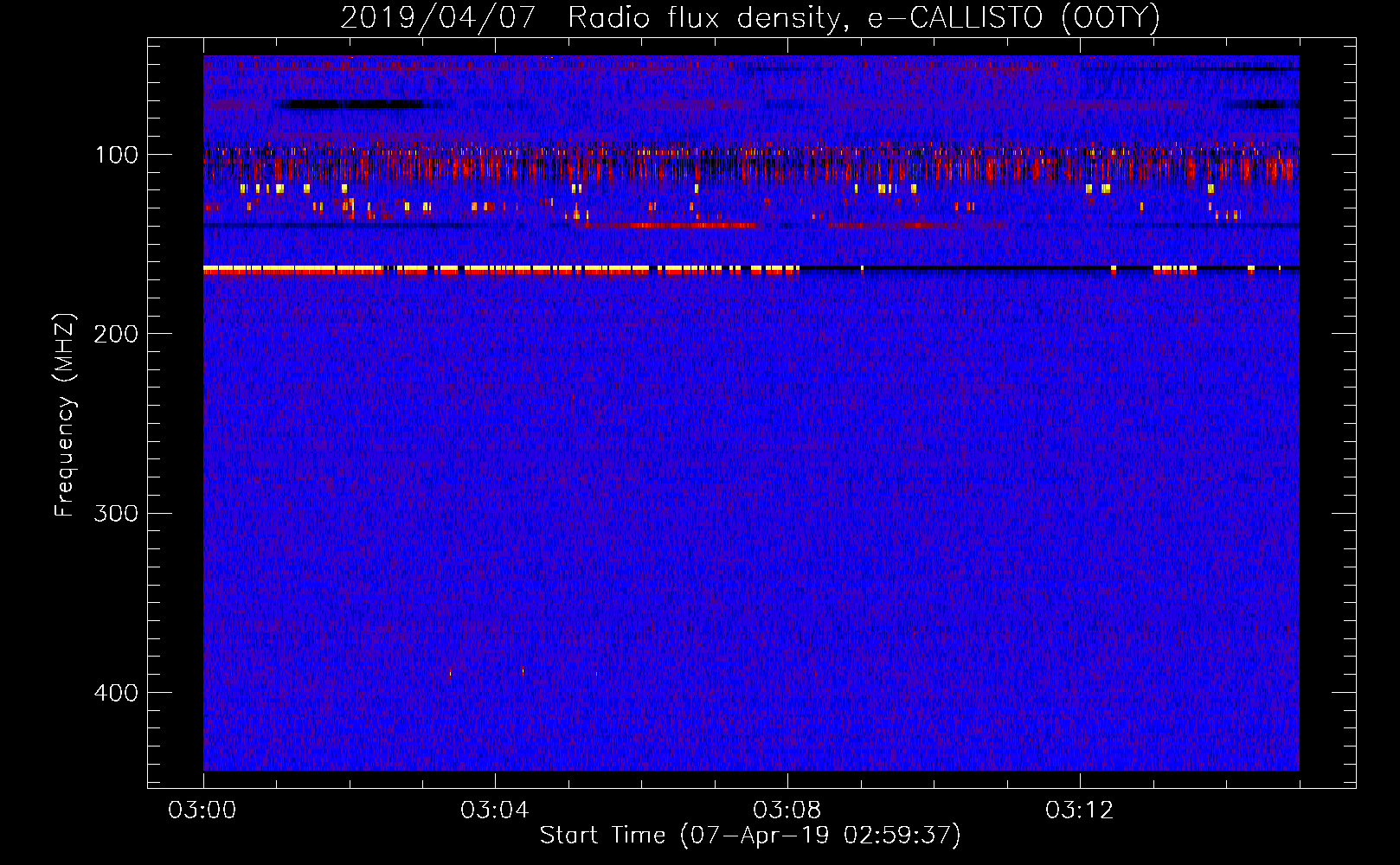Click the red emission streak near 140 MHz
Image resolution: width=1400 pixels, height=865 pixels.
[671, 225]
